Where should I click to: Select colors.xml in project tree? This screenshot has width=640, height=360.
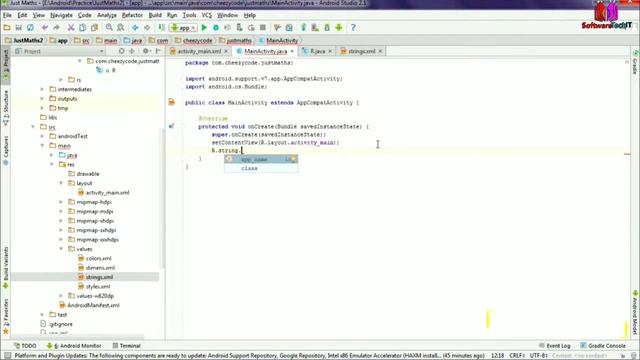click(x=94, y=258)
